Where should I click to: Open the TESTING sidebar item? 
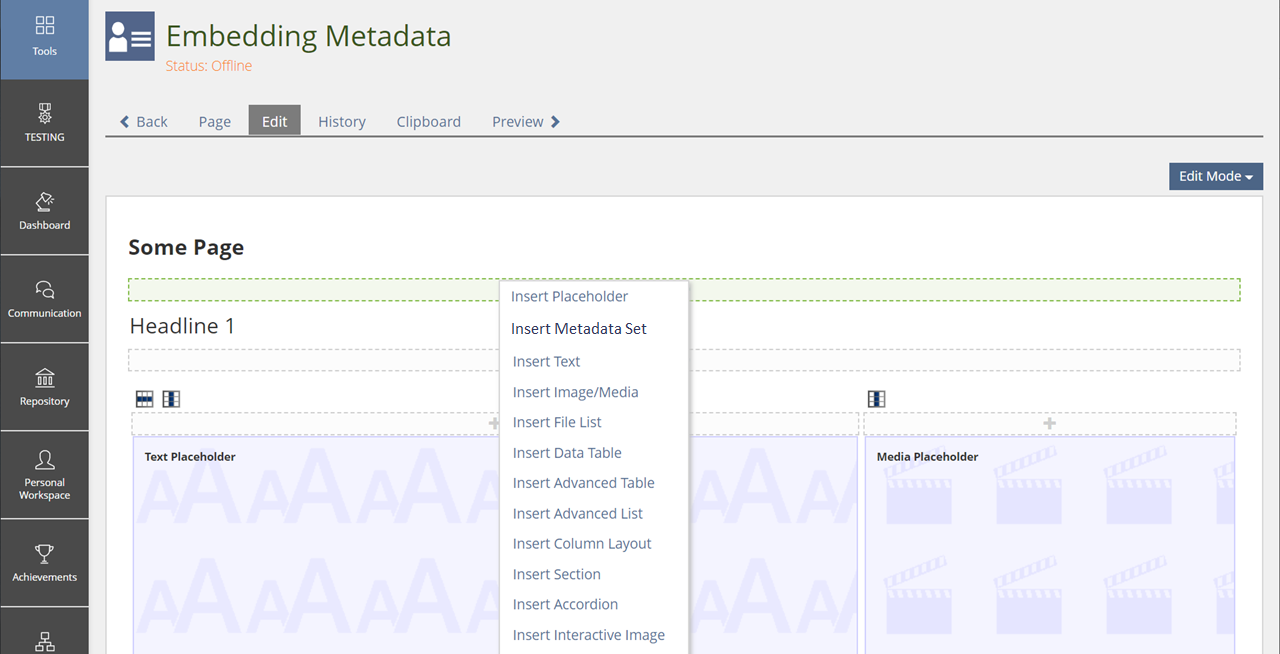44,122
